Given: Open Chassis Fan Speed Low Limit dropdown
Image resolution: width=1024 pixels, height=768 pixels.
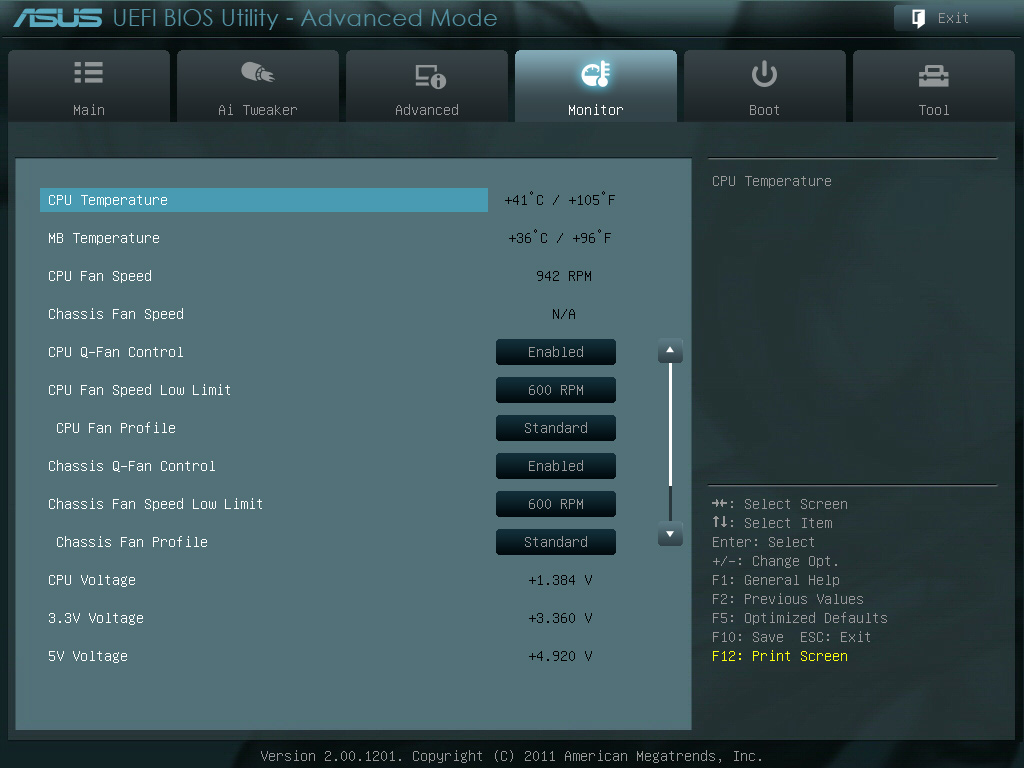Looking at the screenshot, I should (555, 504).
